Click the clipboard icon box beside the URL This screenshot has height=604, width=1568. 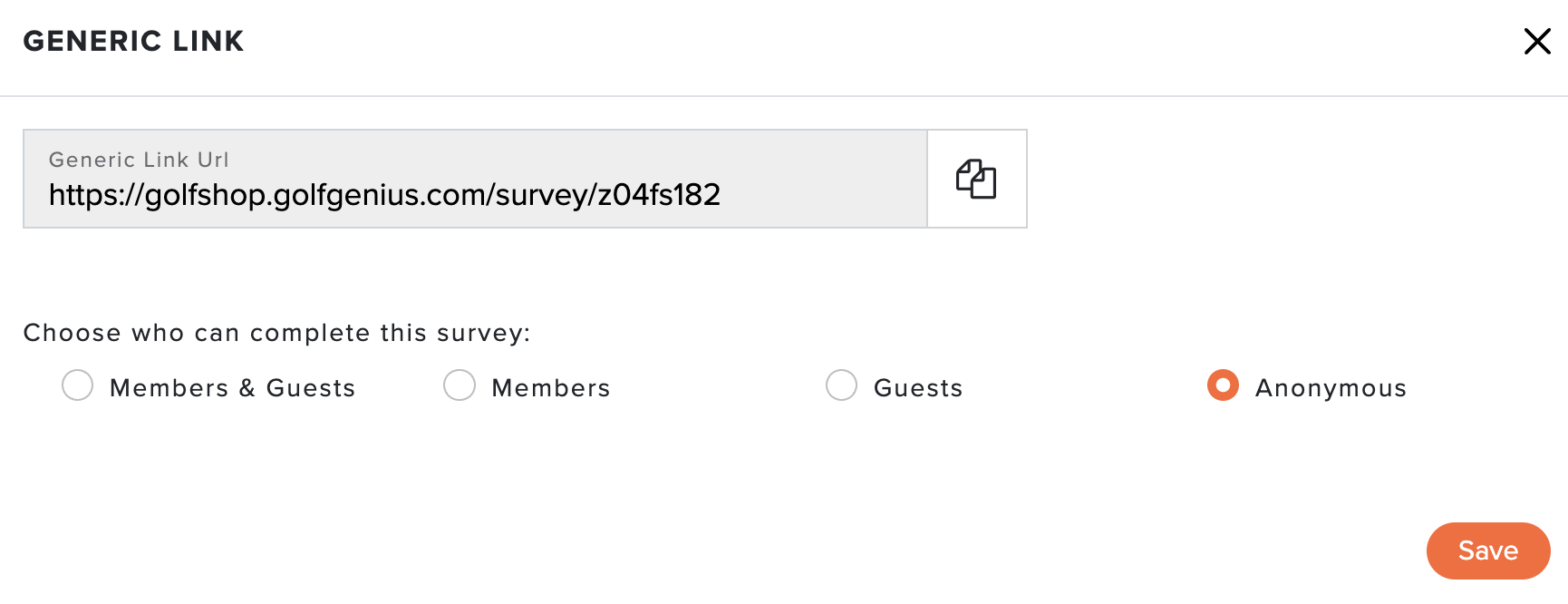pyautogui.click(x=976, y=179)
